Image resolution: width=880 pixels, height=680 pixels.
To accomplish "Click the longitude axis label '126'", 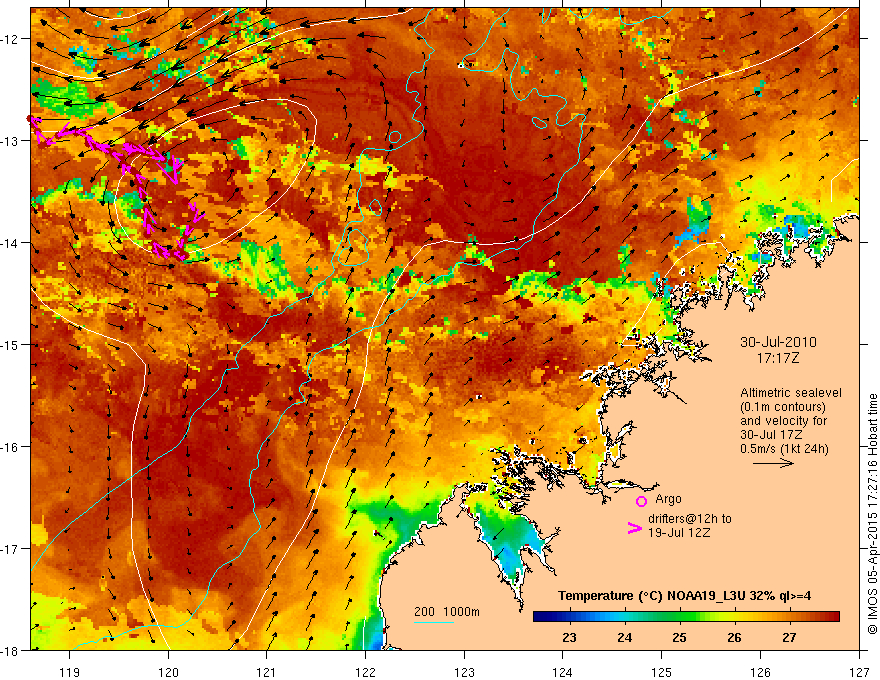I will (x=760, y=672).
